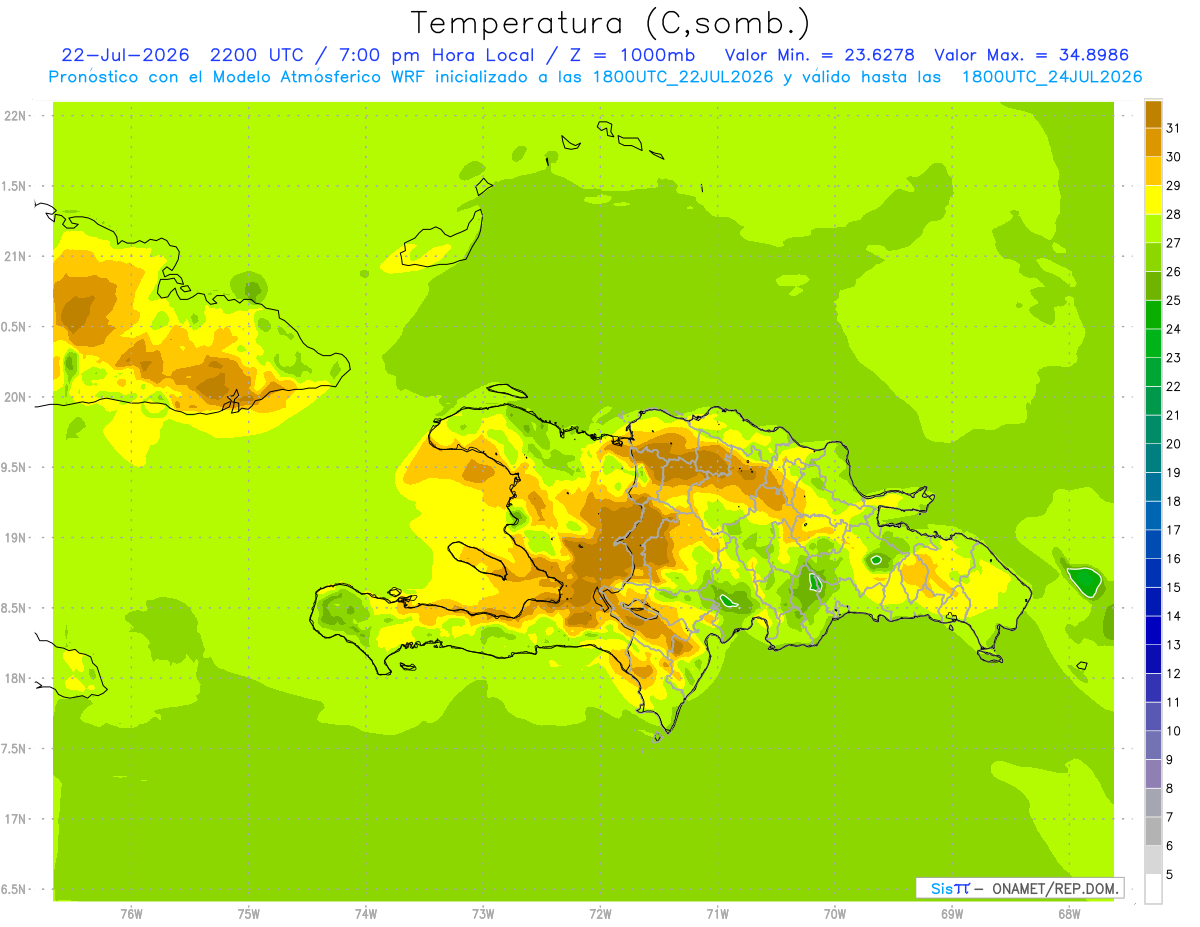Image resolution: width=1200 pixels, height=927 pixels.
Task: Select legend color band between 26 and 27
Action: (x=1153, y=257)
